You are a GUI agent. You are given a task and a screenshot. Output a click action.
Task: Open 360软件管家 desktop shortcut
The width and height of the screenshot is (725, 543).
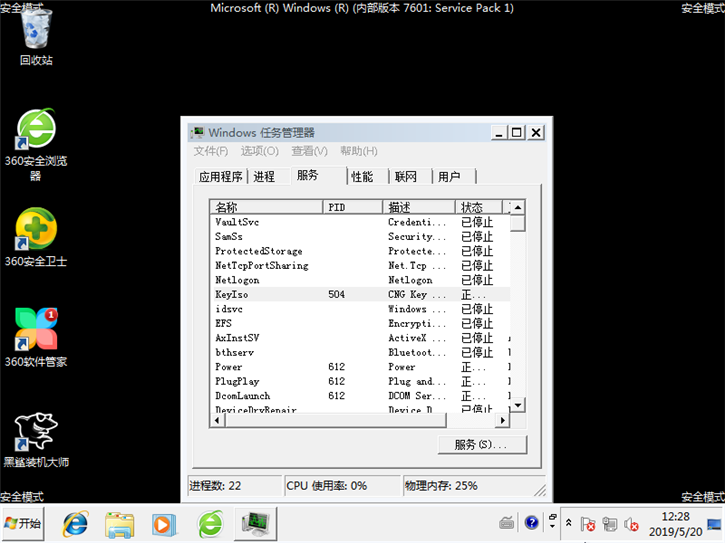pos(36,337)
